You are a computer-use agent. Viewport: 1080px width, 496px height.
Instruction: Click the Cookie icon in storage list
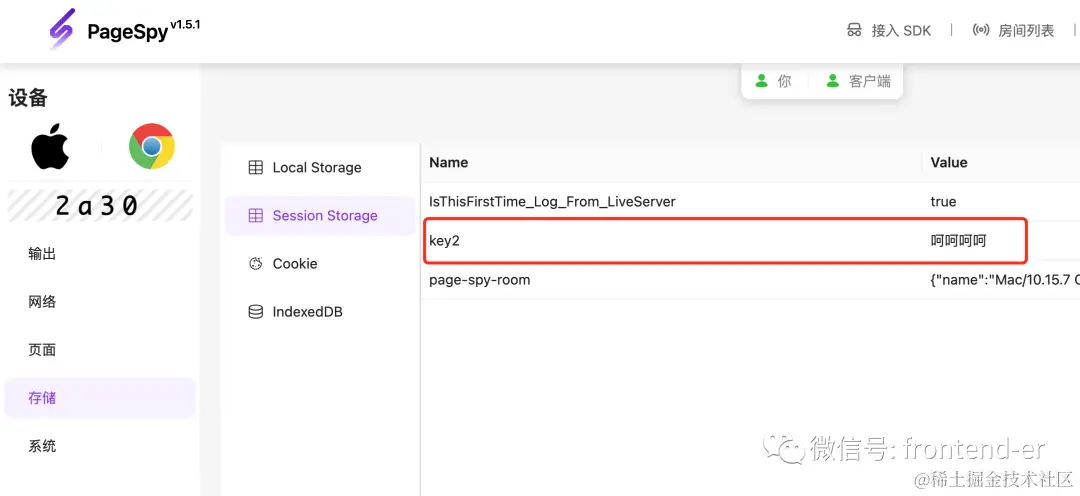(256, 264)
